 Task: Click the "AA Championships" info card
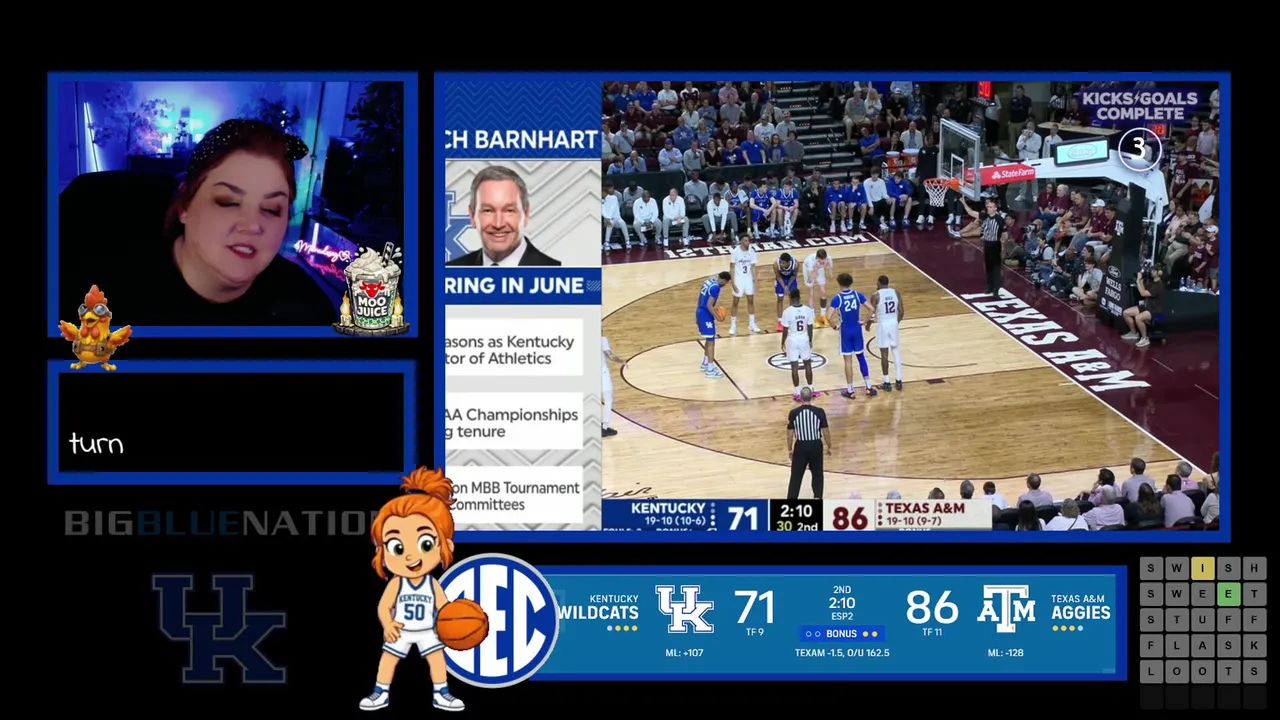(514, 423)
